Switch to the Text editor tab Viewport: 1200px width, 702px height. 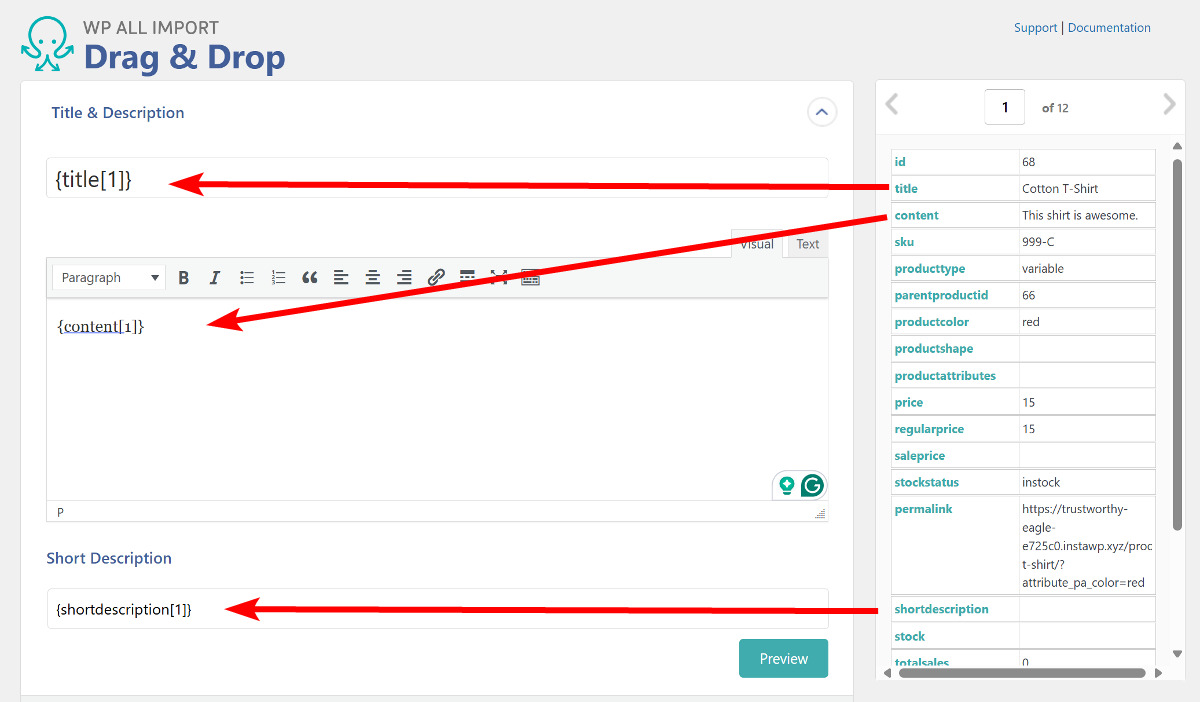[x=808, y=244]
